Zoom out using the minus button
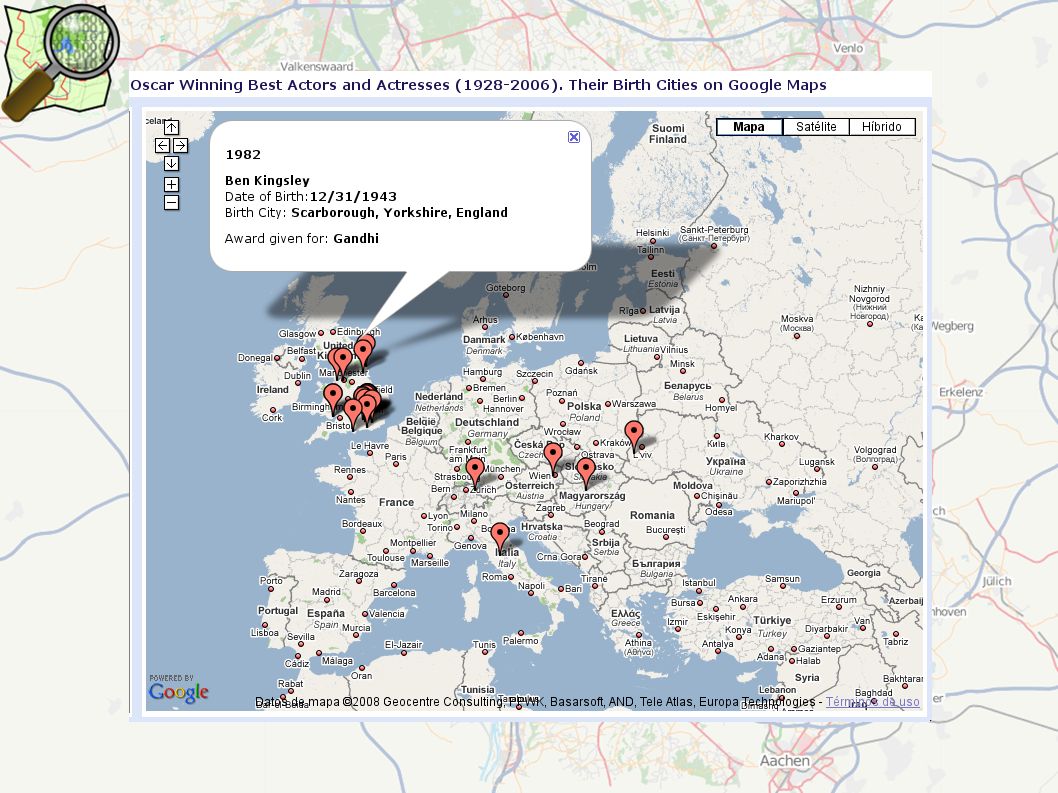 click(171, 202)
